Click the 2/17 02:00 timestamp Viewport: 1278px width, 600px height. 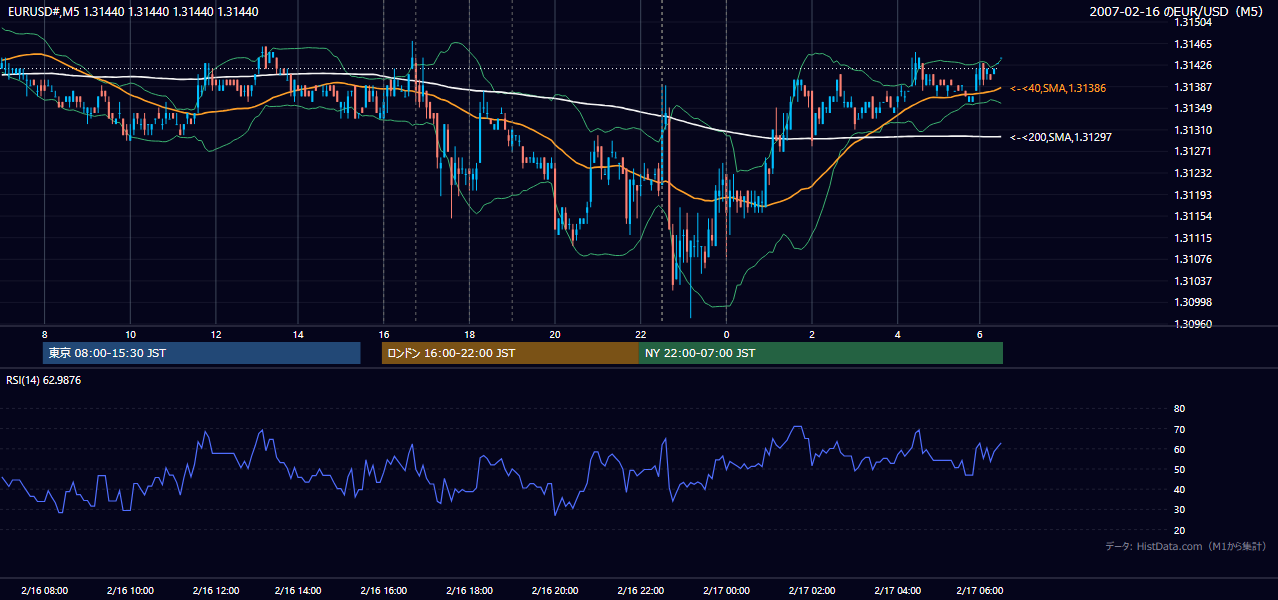coord(811,590)
